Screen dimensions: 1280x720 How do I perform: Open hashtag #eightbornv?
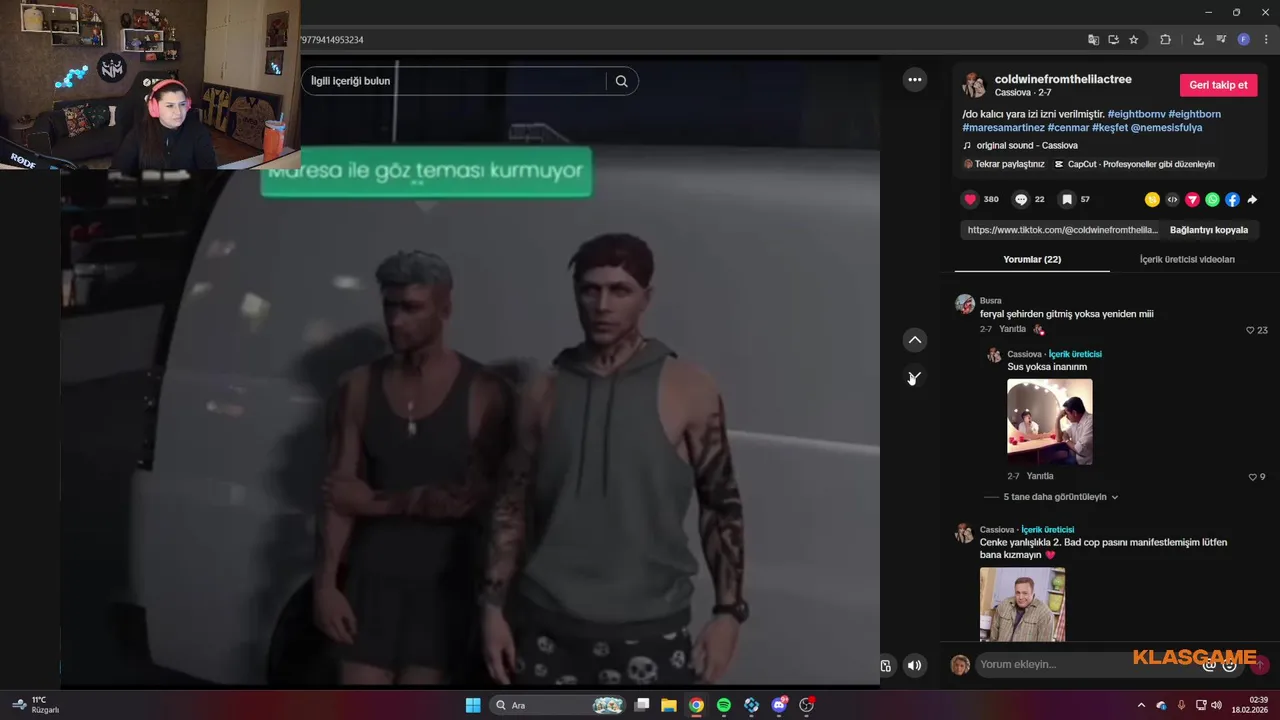tap(1136, 114)
